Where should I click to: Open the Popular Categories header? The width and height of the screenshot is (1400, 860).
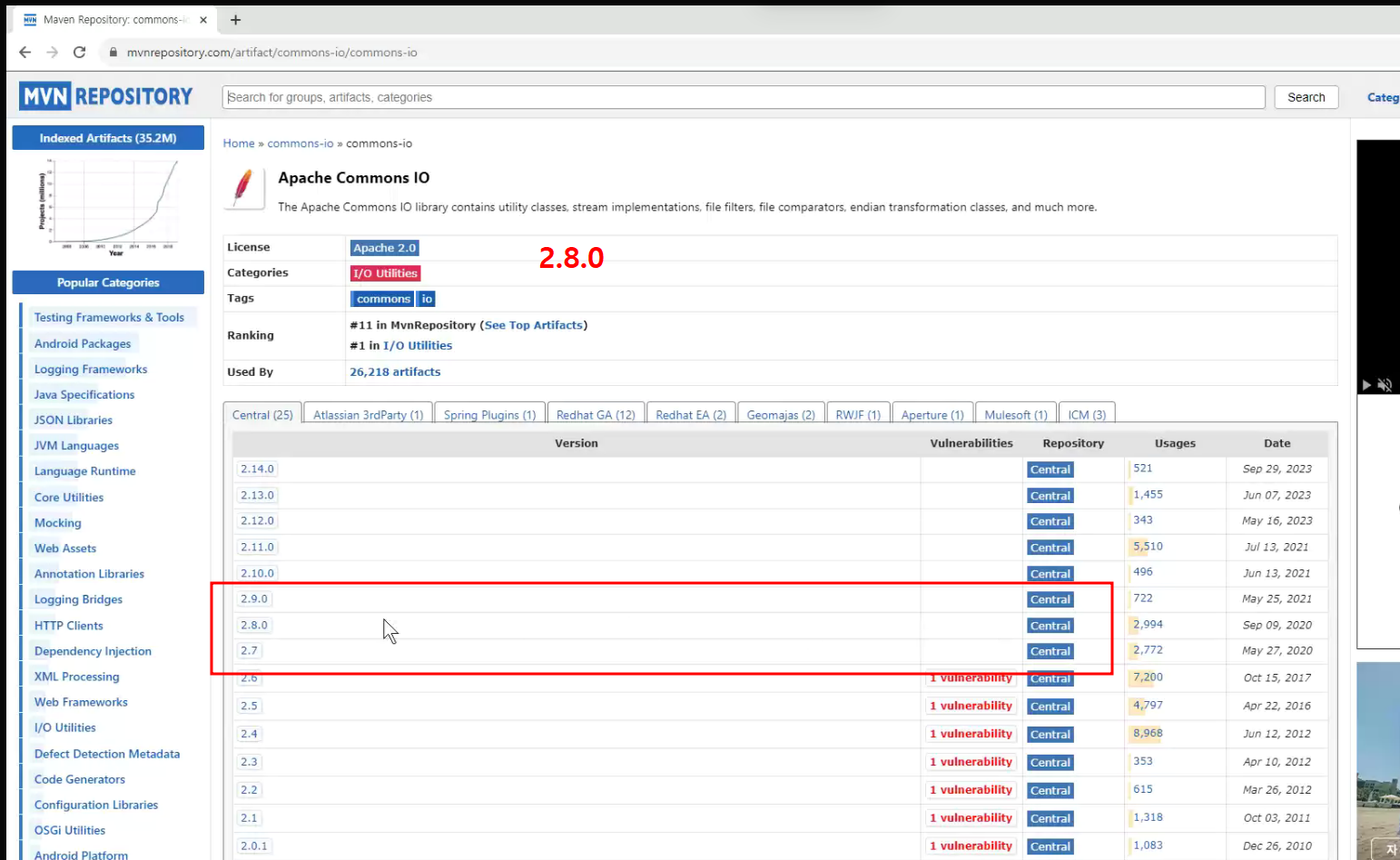click(108, 282)
